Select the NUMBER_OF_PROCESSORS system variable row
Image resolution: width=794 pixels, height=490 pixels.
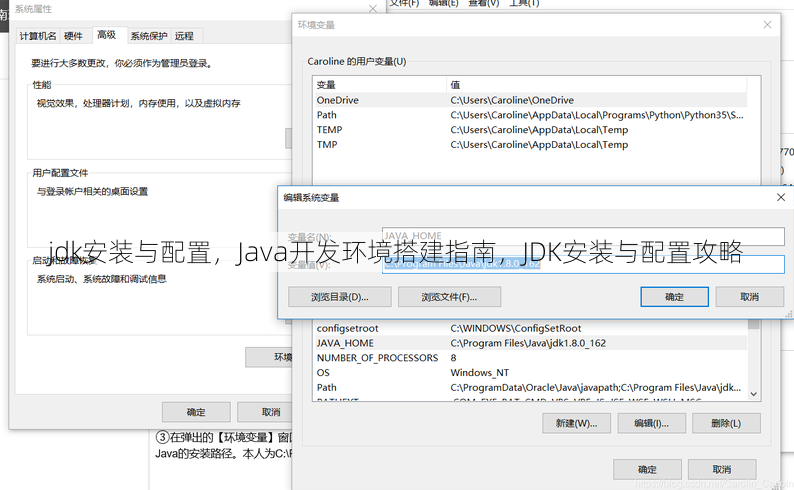pos(530,357)
